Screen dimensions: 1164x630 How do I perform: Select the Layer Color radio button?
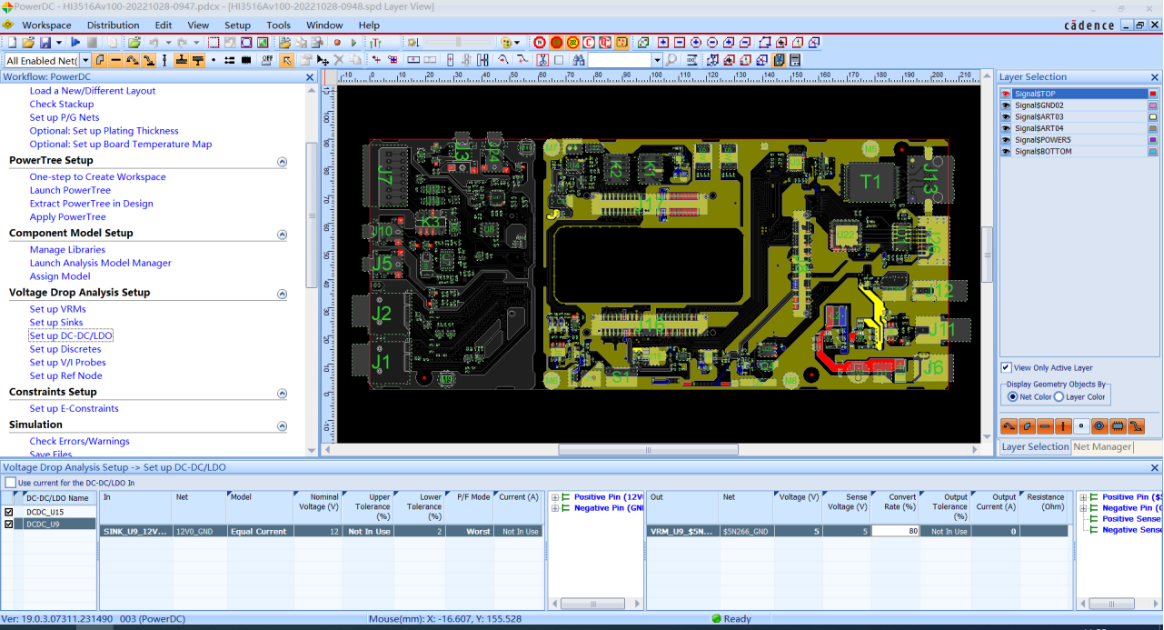point(1059,397)
